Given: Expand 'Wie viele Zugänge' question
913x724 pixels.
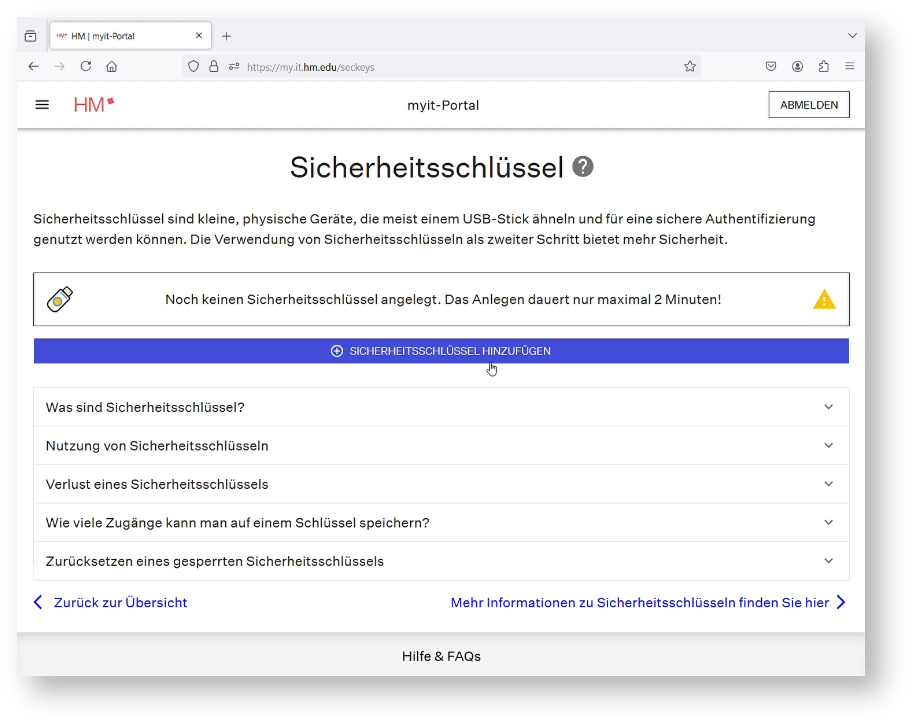Looking at the screenshot, I should click(441, 522).
